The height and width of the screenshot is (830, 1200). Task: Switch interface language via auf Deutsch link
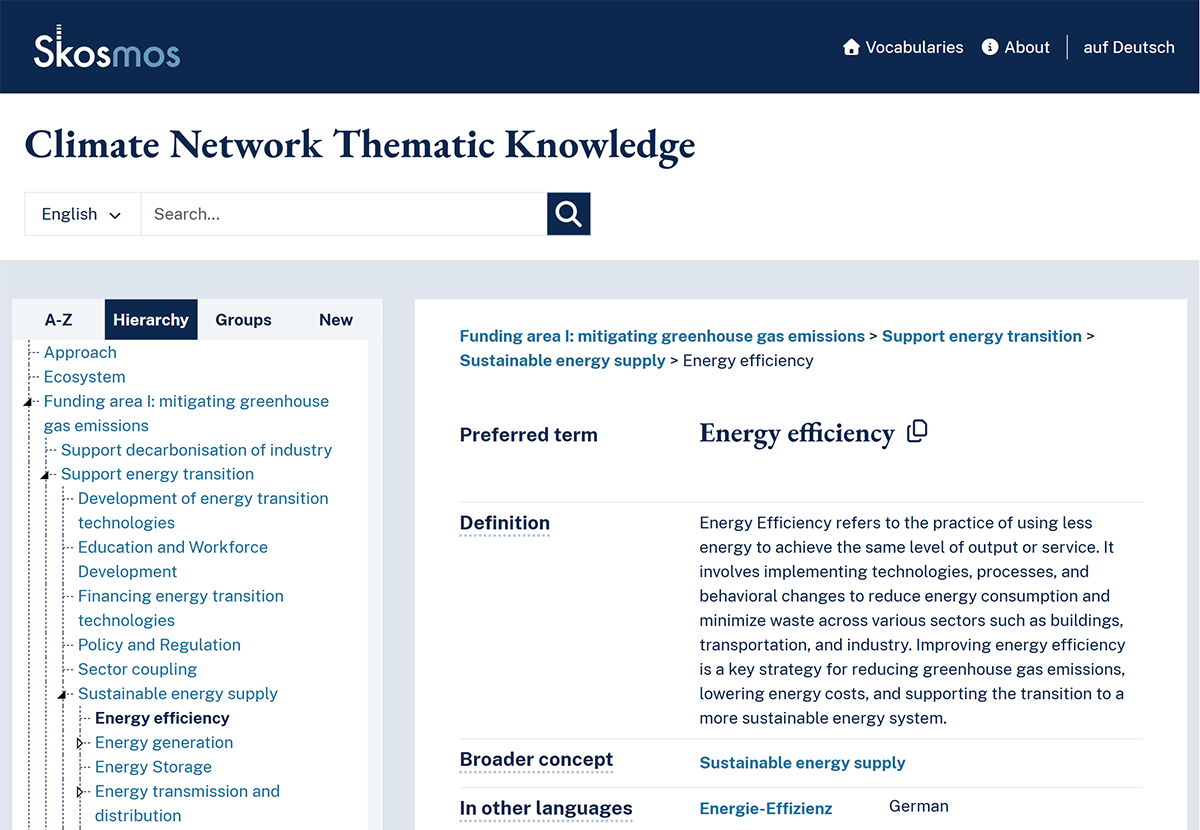1128,47
